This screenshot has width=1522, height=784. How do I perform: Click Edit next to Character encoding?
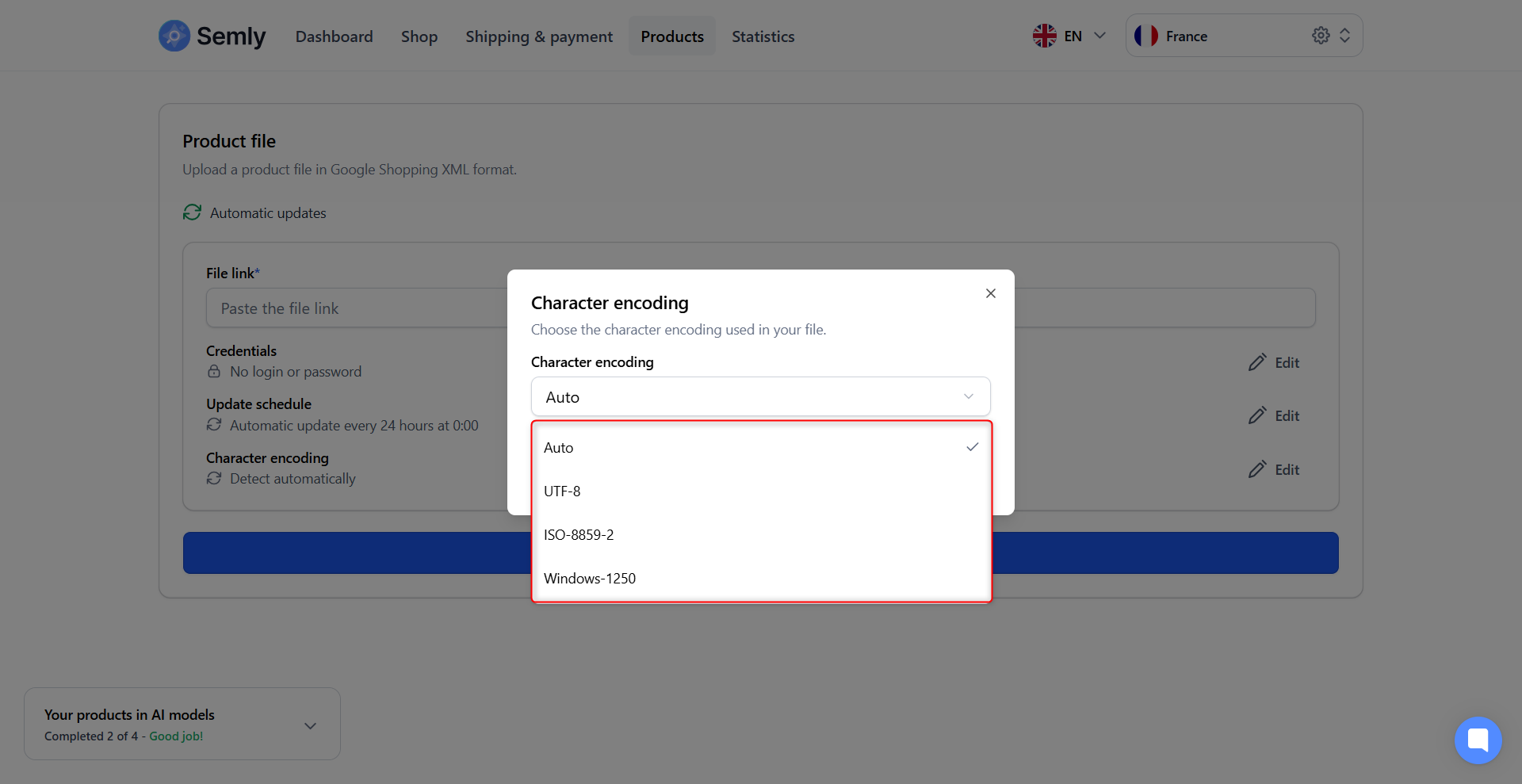[1274, 469]
